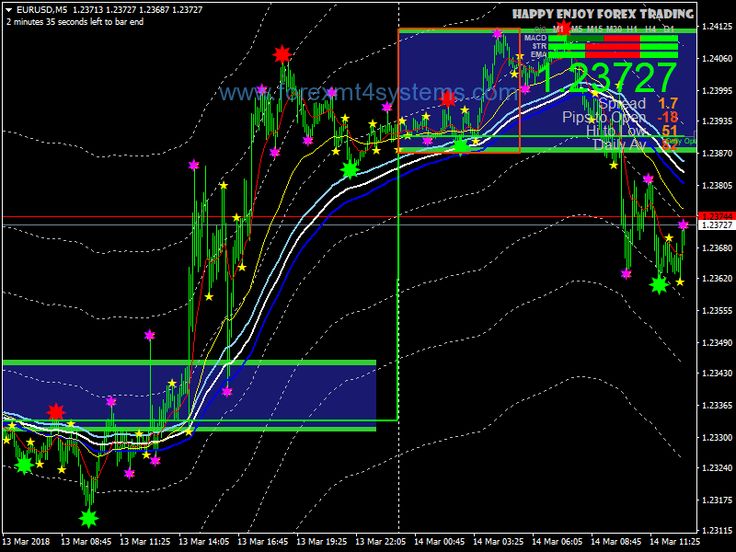736x552 pixels.
Task: Select the large green star at the chart's lowest low
Action: point(88,519)
